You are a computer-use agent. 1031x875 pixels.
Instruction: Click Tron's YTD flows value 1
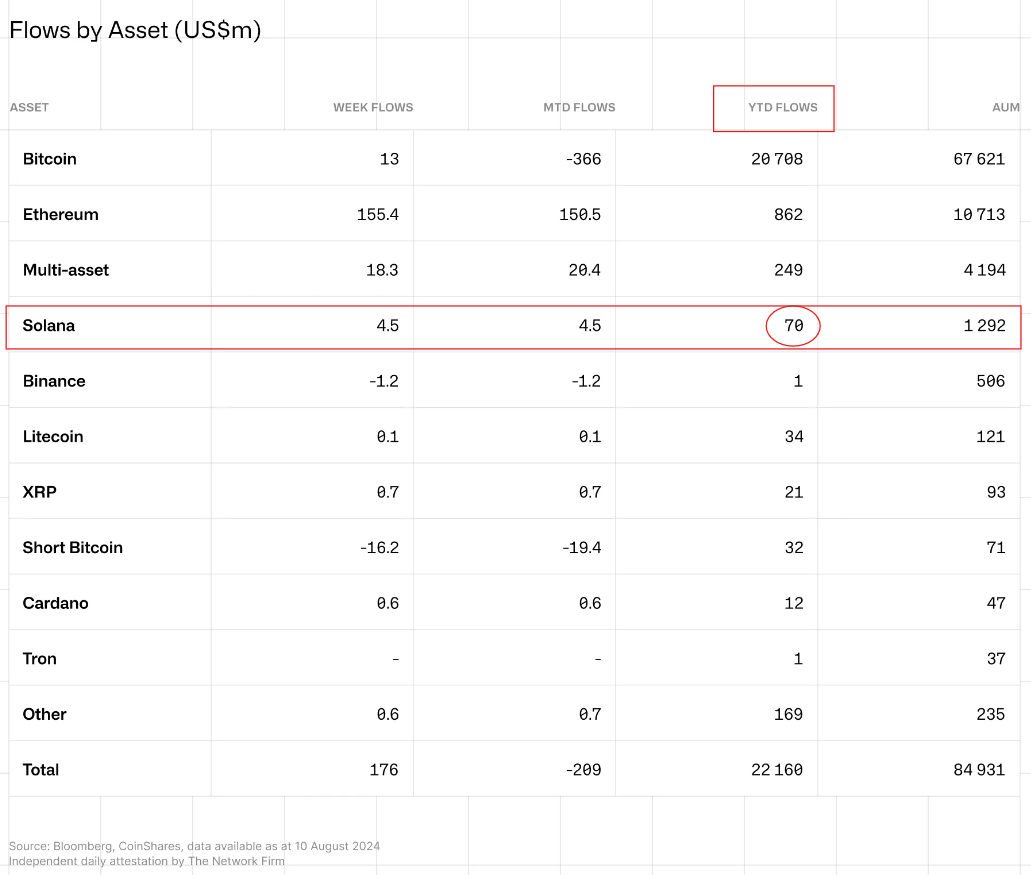point(798,659)
